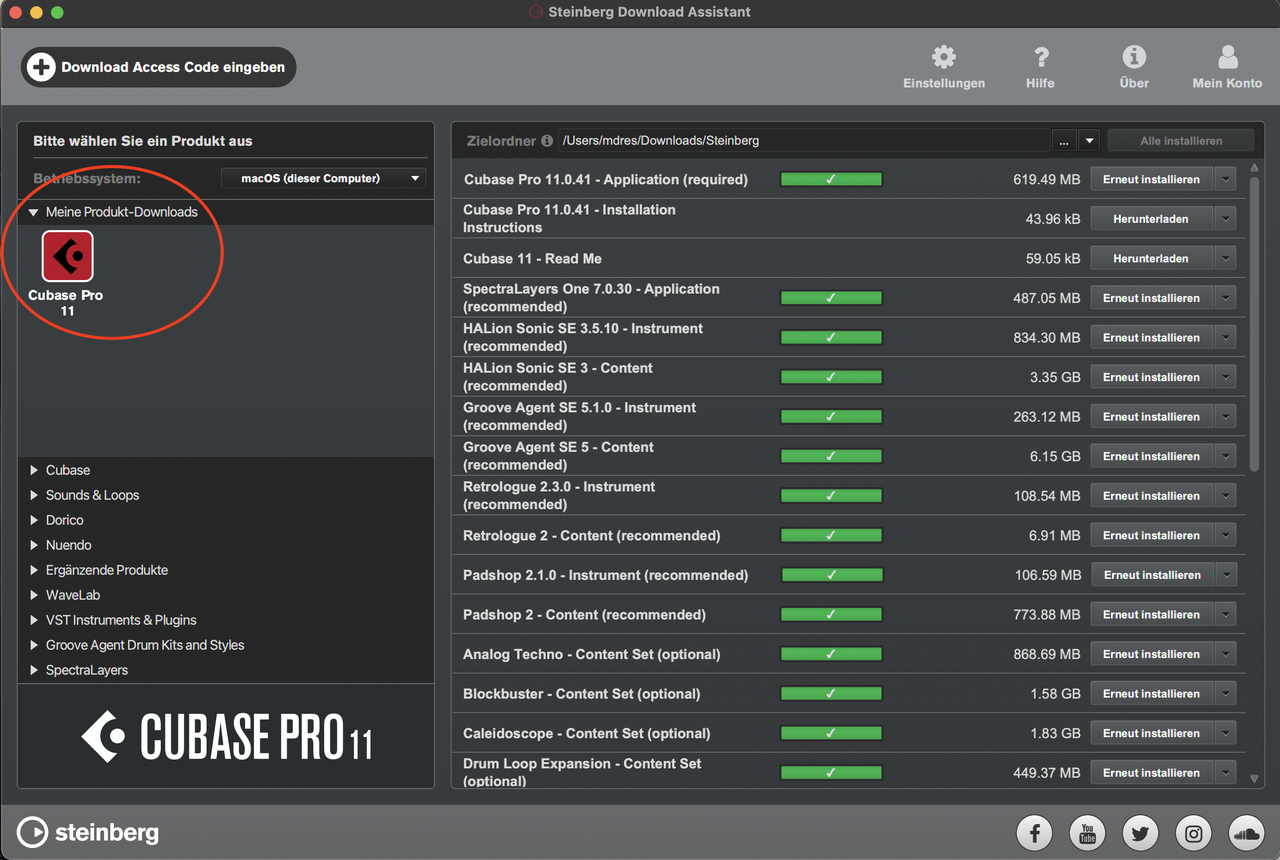The height and width of the screenshot is (860, 1280).
Task: Click the scrollbar up arrow
Action: 1255,169
